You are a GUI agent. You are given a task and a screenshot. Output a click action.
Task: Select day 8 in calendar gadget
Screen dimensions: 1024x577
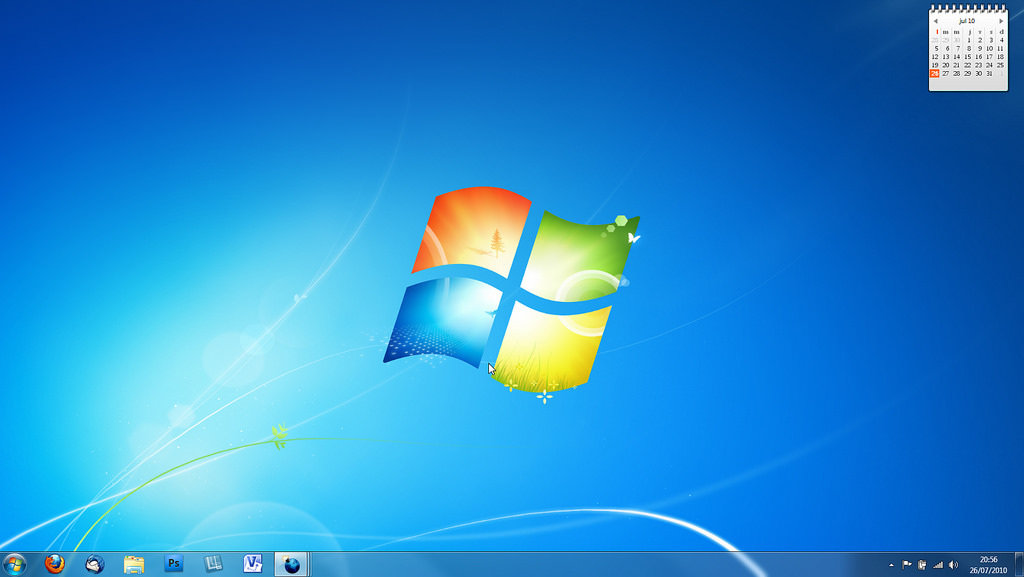[x=969, y=48]
